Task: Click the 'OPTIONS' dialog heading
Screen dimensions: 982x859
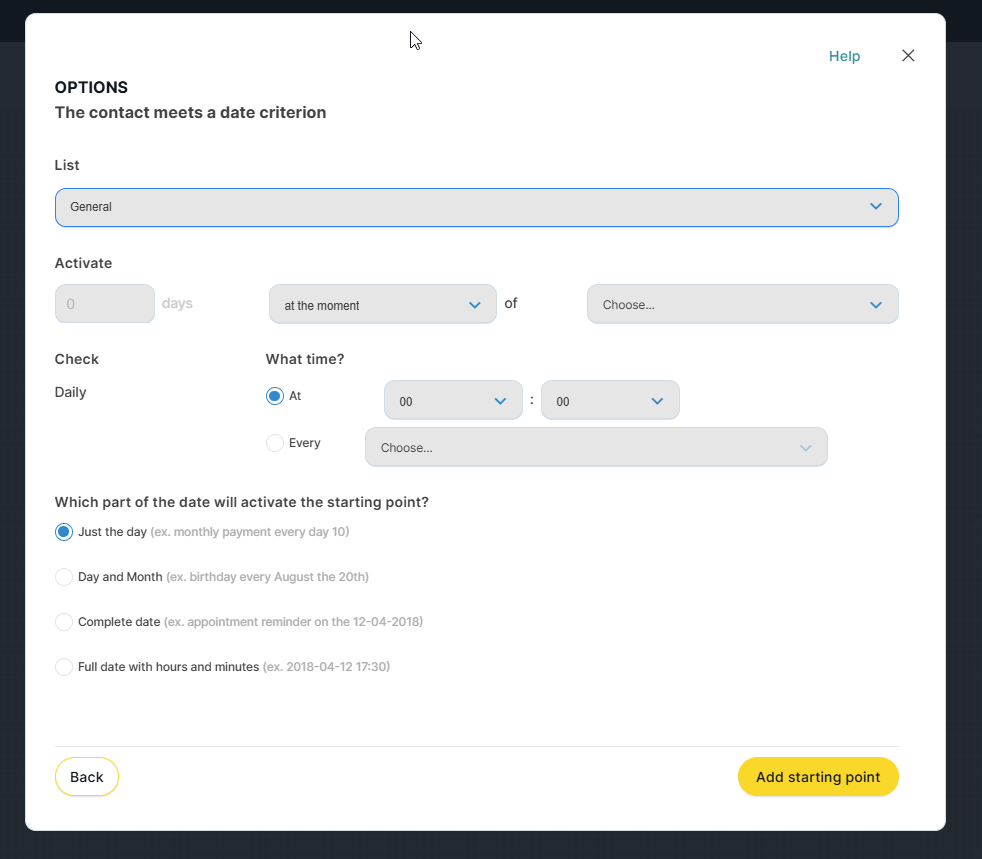Action: click(x=91, y=88)
